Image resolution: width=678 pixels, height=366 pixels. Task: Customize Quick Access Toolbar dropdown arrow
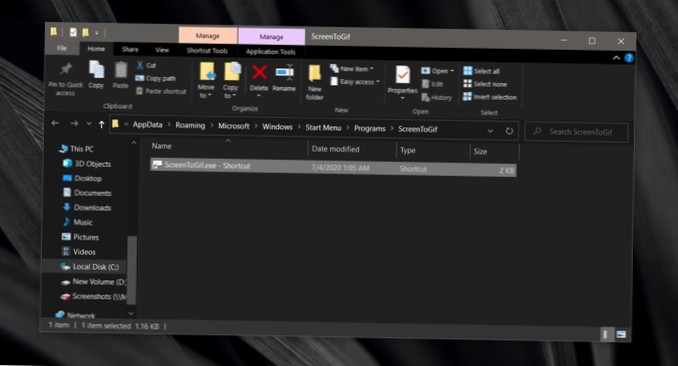point(96,33)
